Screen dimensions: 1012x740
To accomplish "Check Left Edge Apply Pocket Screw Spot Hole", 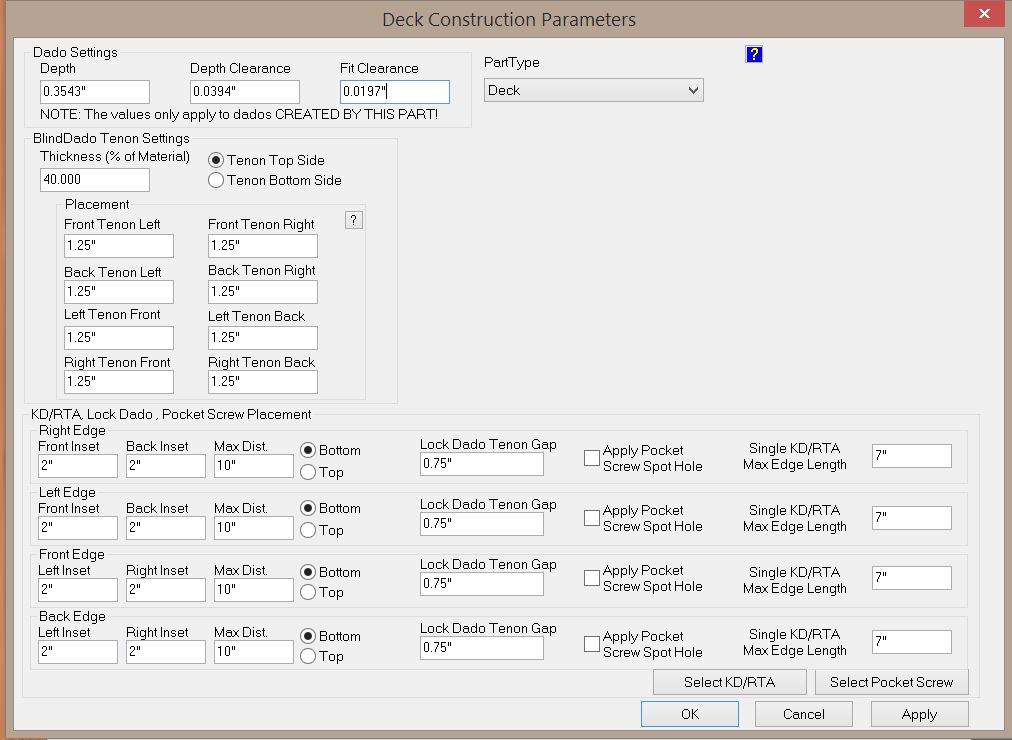I will click(x=592, y=518).
